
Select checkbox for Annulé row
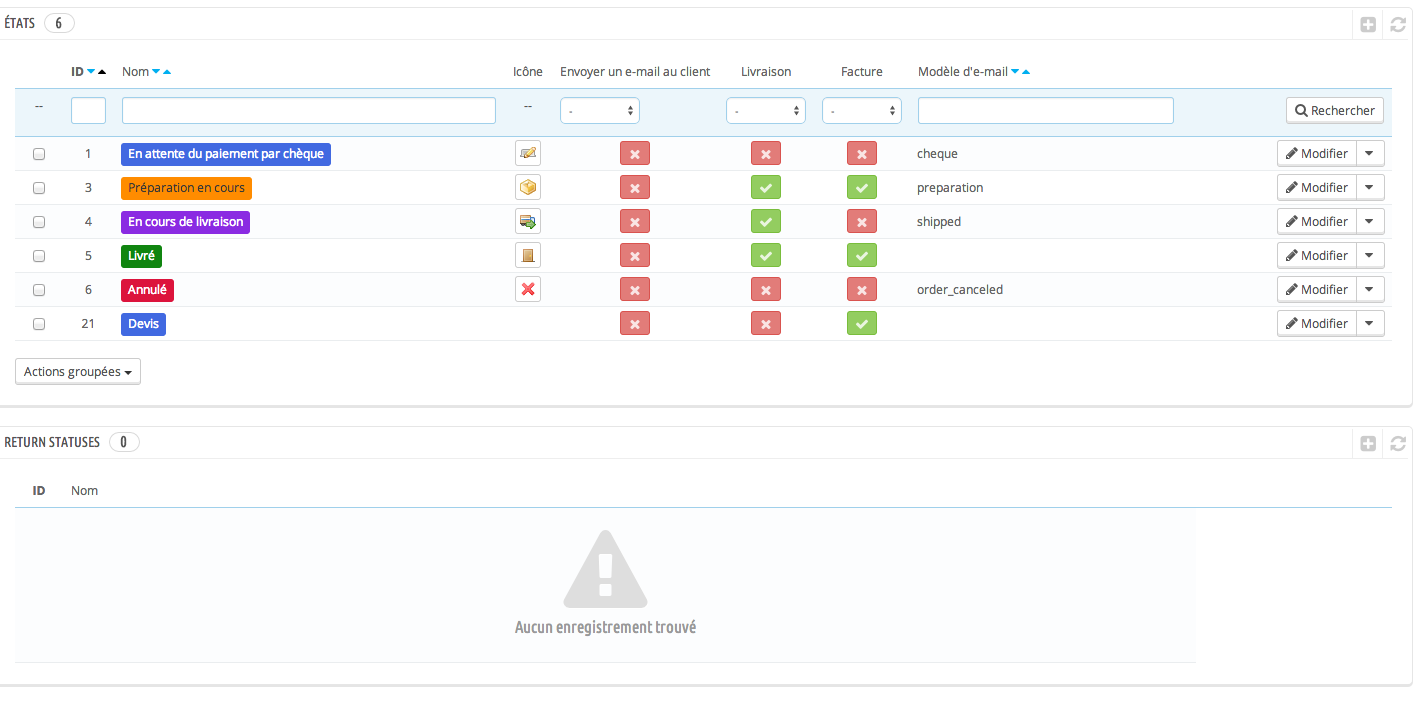[x=39, y=290]
